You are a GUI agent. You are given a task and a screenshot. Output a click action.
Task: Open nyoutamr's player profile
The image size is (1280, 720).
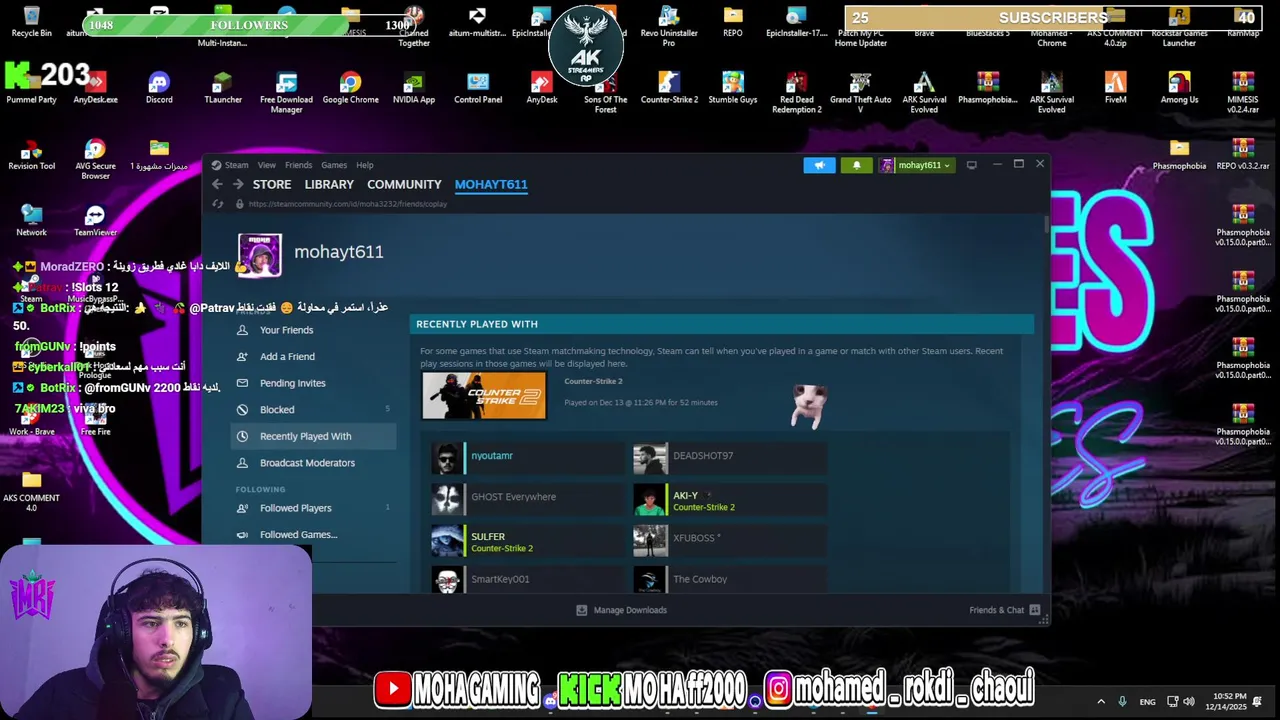528,459
